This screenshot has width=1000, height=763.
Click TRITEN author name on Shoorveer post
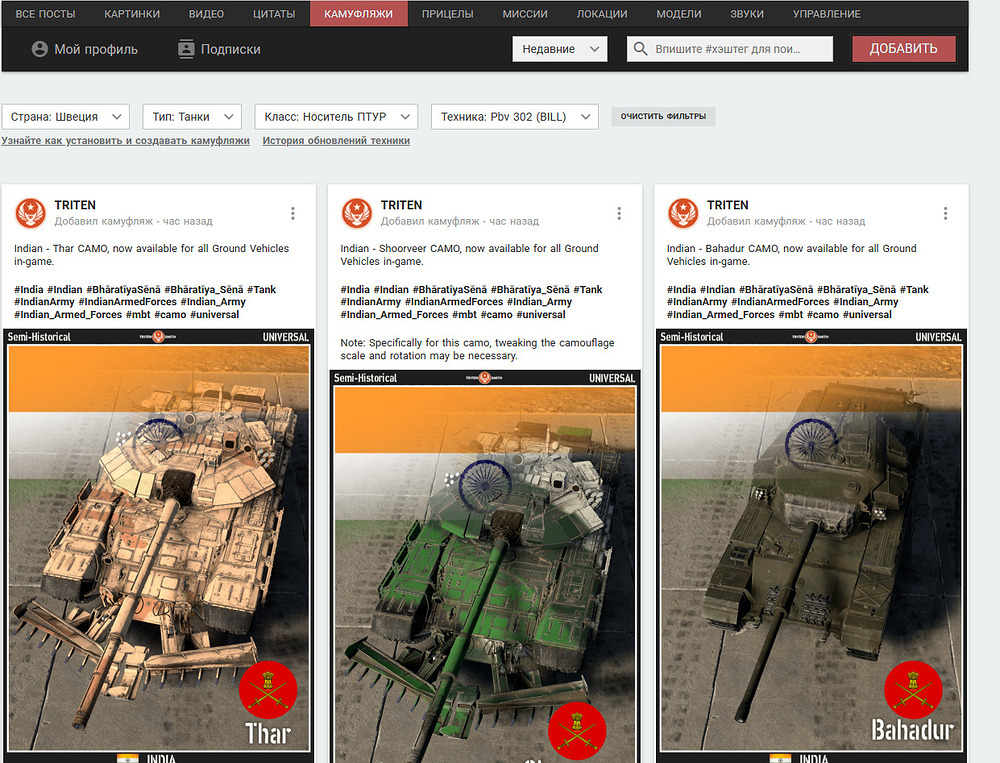(x=401, y=205)
